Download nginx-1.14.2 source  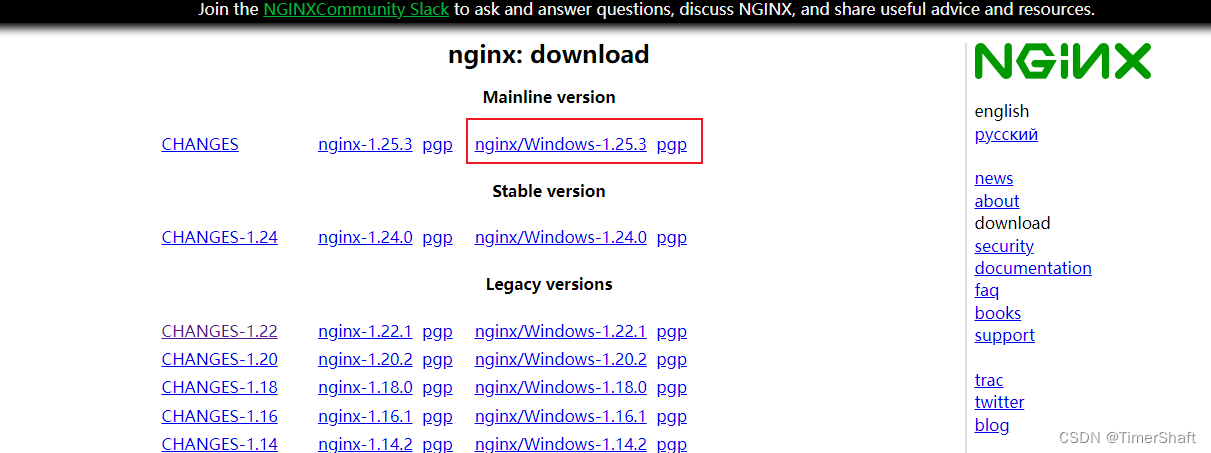pos(365,443)
